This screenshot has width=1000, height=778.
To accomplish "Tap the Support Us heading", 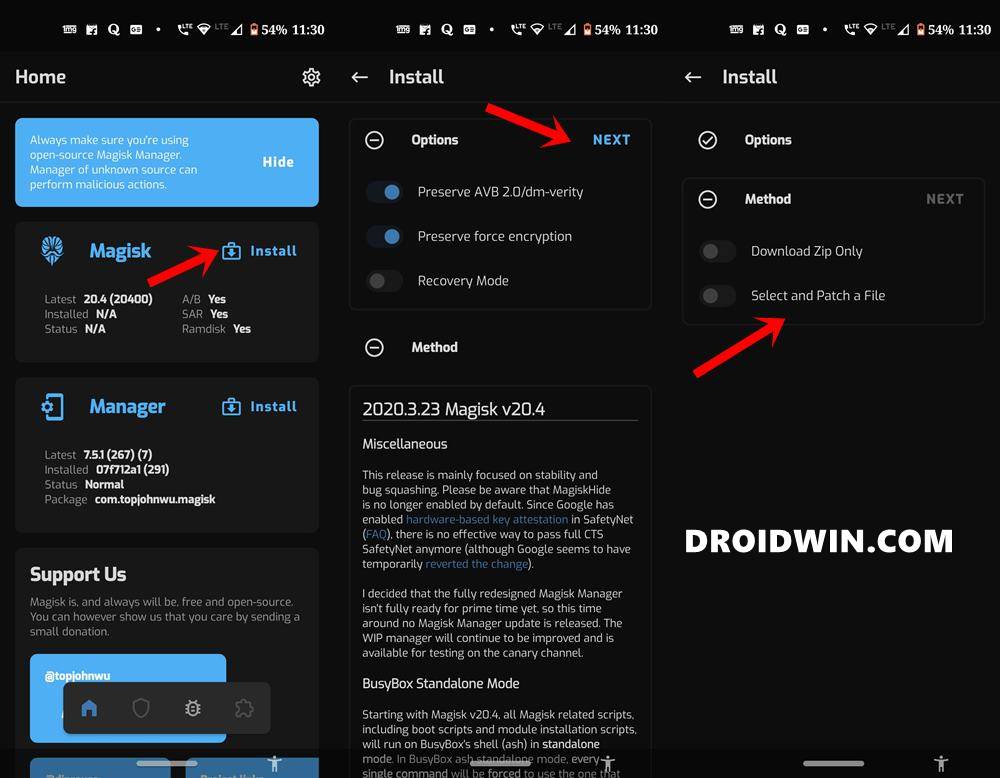I will (x=78, y=575).
